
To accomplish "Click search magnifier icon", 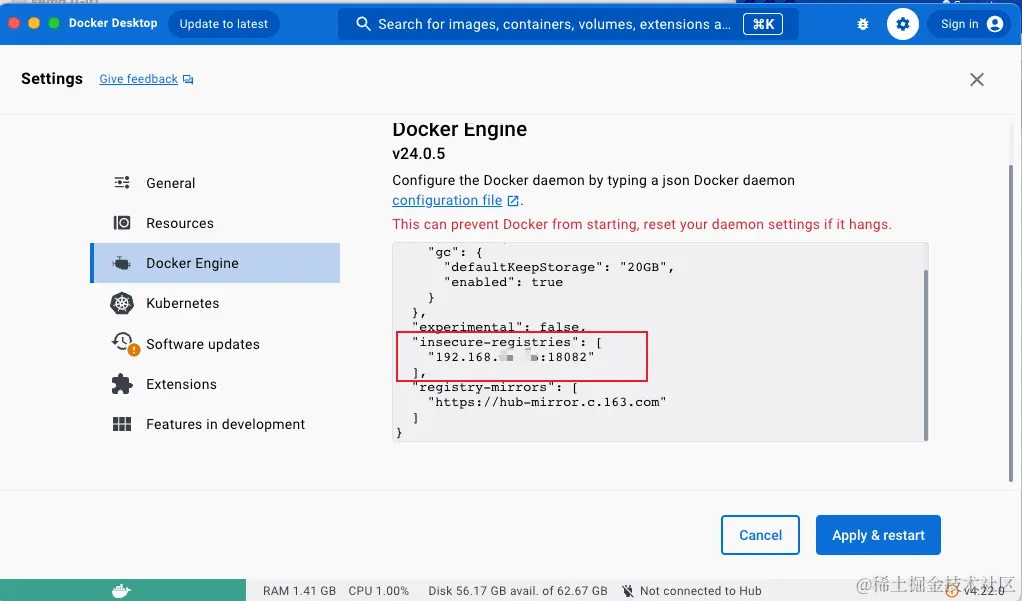I will click(363, 24).
